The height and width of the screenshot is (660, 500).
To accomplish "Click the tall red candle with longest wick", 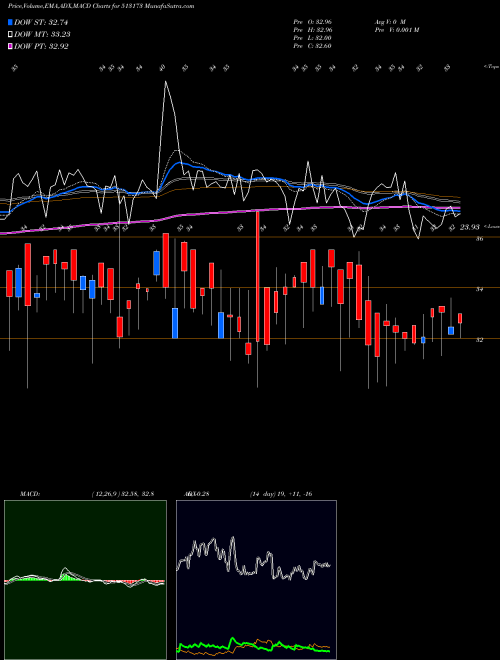I will [258, 277].
